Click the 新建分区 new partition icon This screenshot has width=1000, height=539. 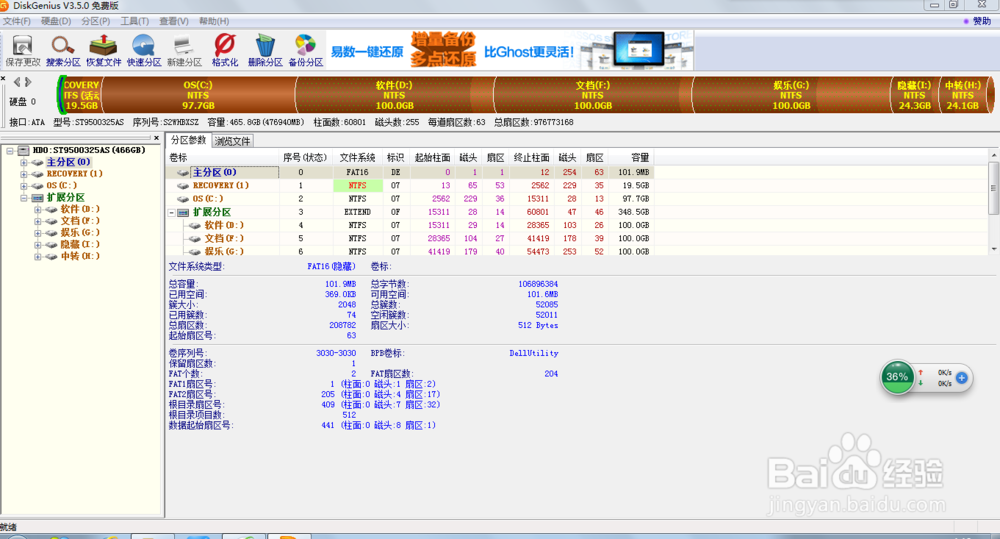[184, 51]
